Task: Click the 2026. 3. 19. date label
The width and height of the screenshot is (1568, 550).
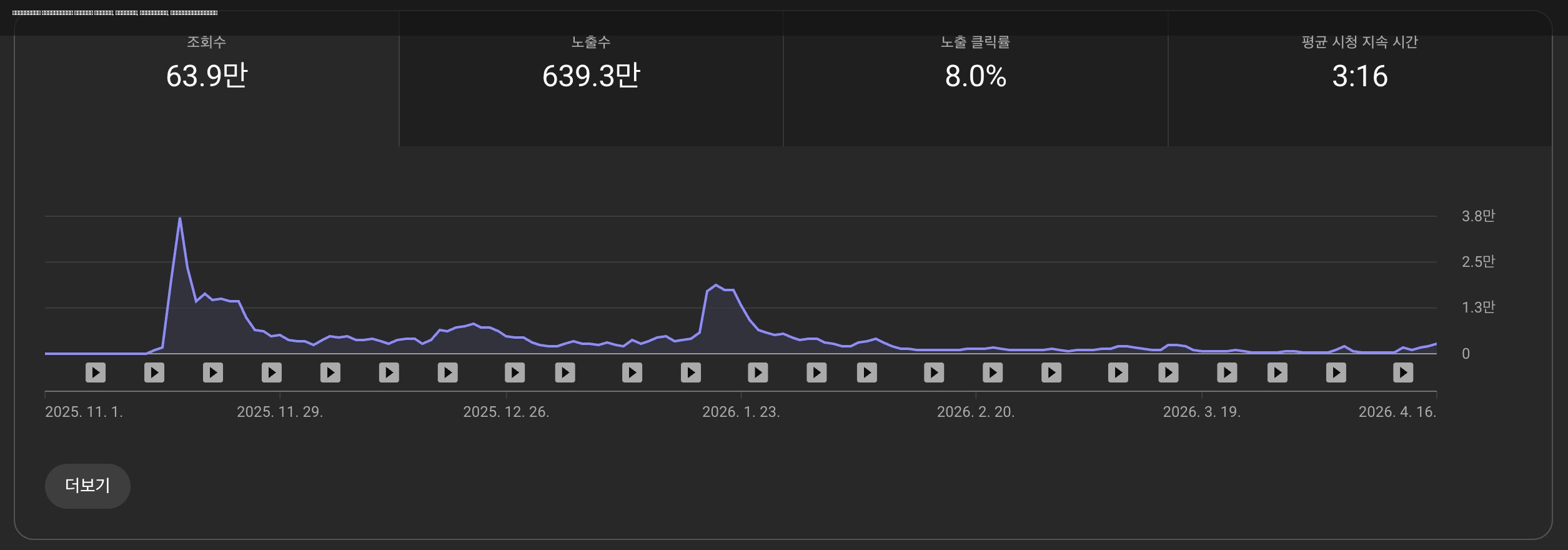Action: click(1202, 412)
